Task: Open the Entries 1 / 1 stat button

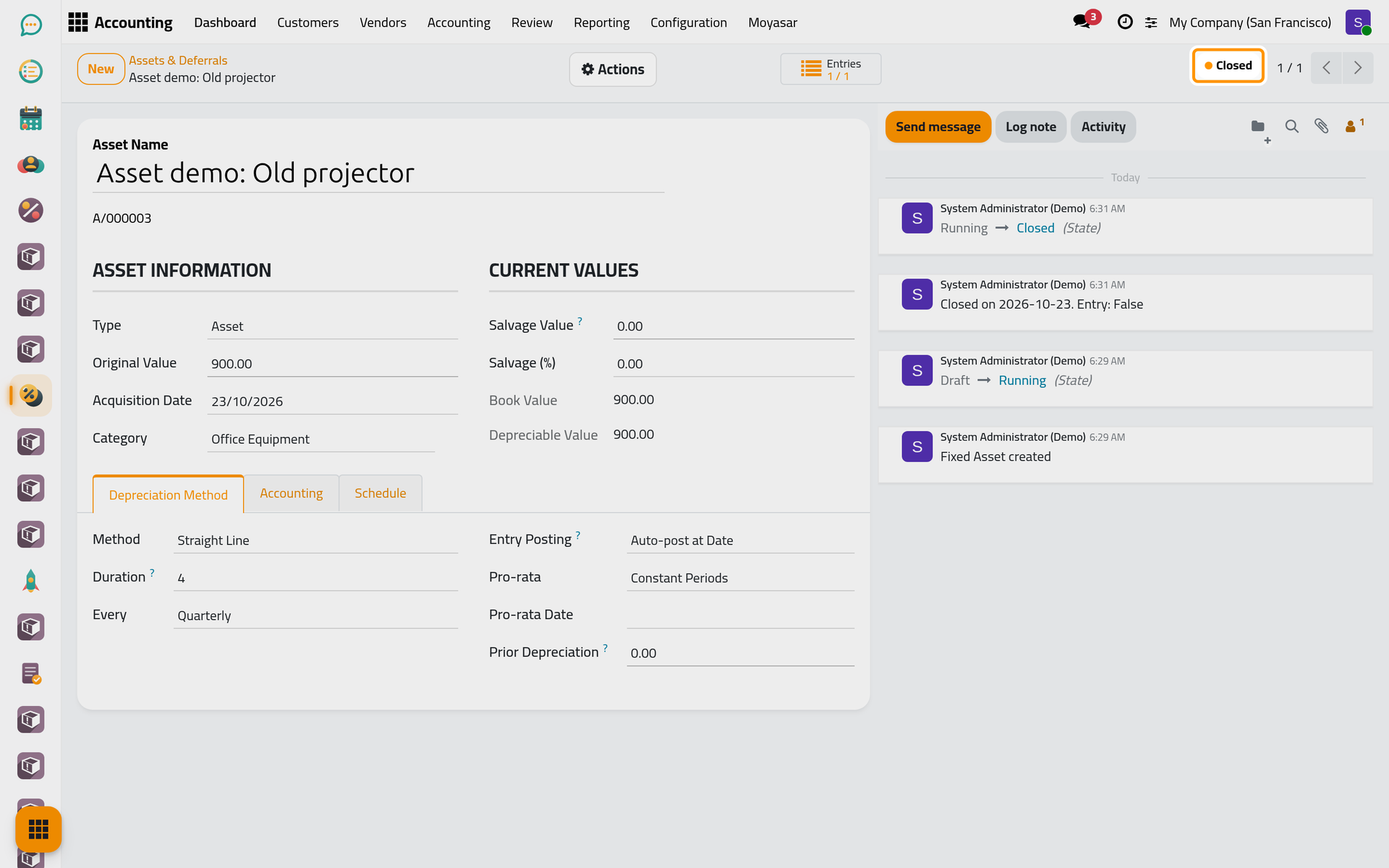Action: coord(831,69)
